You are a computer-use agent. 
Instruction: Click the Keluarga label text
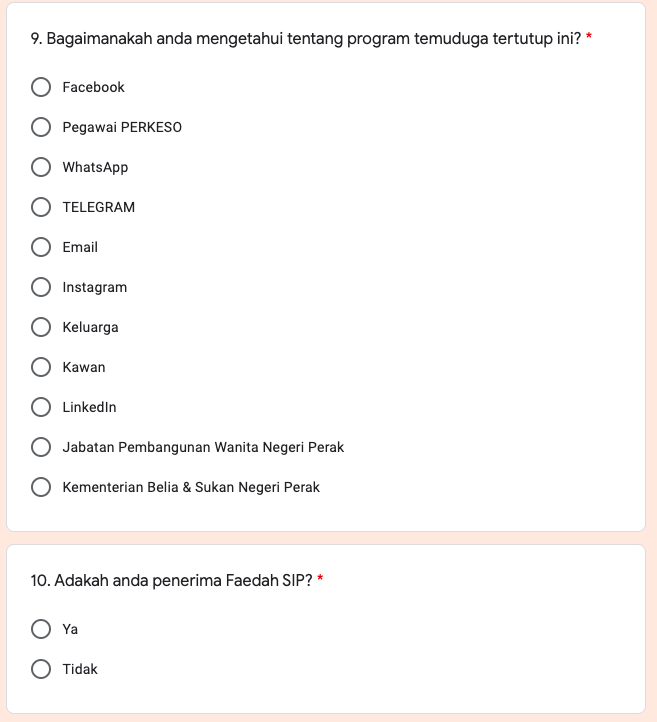tap(90, 327)
